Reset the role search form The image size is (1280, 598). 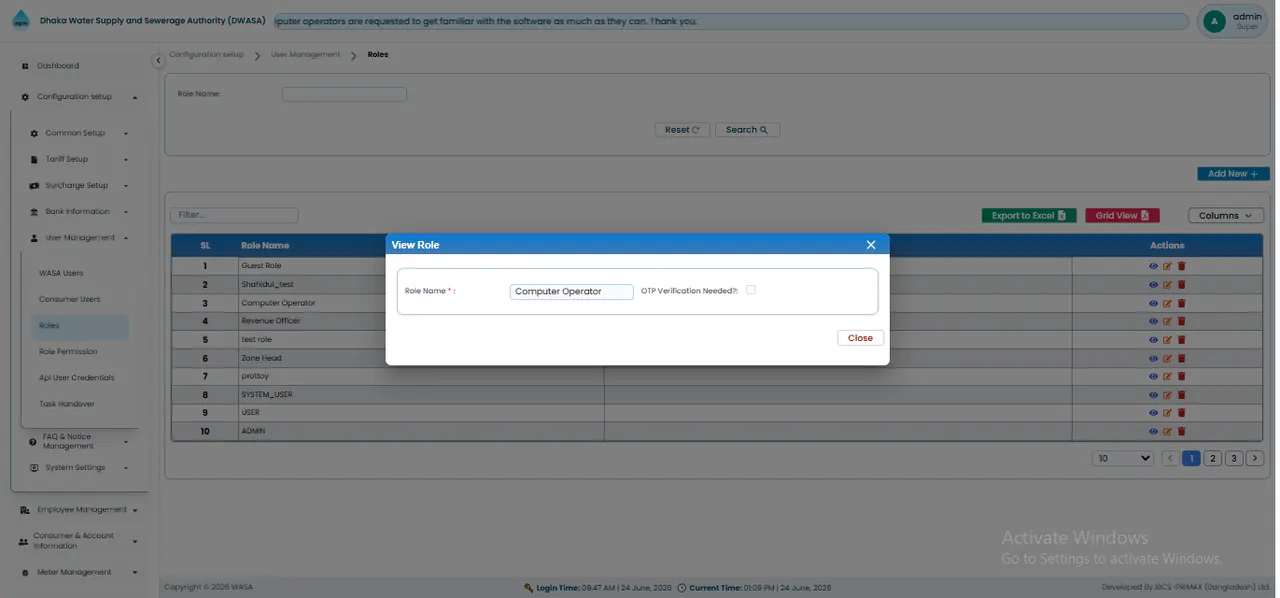682,130
